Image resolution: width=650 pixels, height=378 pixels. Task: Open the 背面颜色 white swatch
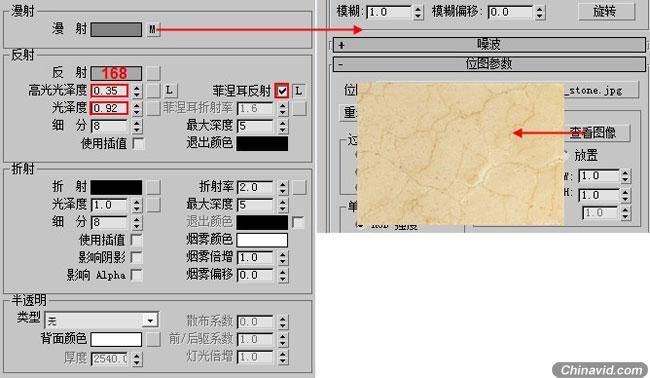[116, 339]
